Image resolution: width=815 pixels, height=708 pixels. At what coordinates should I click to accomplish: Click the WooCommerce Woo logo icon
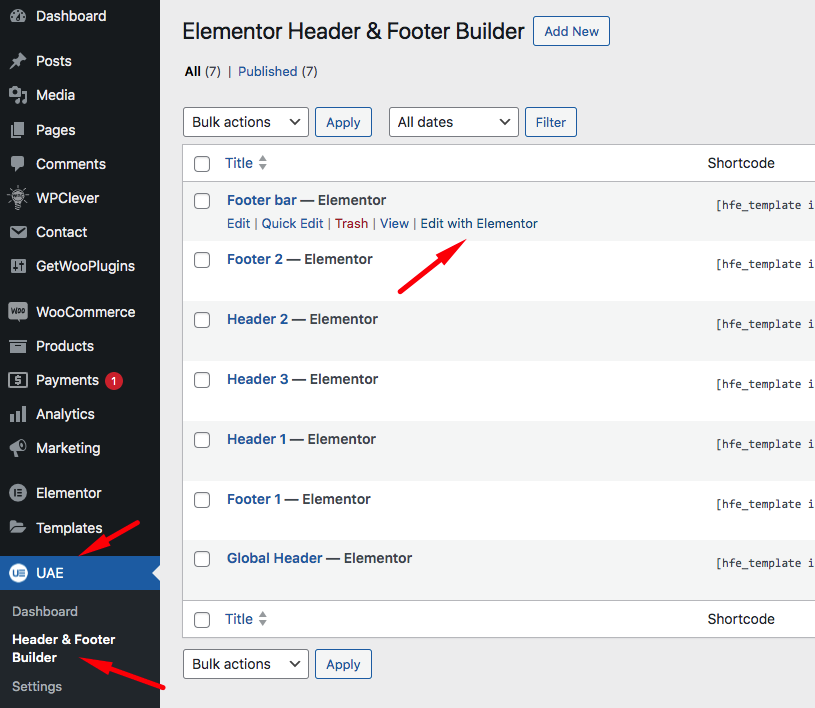(18, 312)
